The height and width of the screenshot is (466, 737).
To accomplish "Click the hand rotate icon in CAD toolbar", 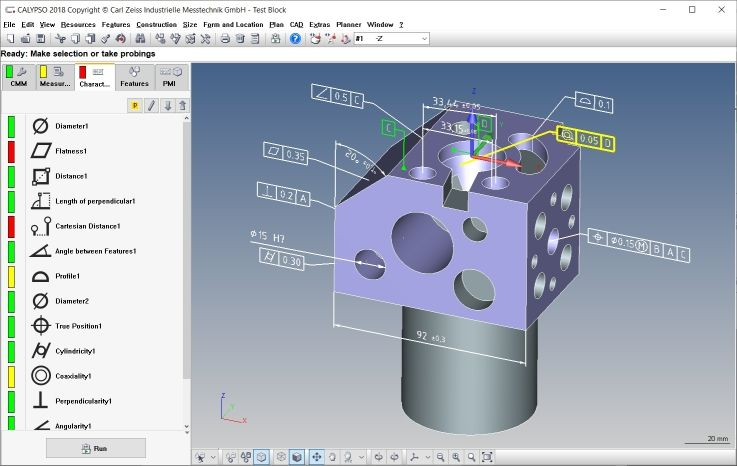I will click(332, 457).
